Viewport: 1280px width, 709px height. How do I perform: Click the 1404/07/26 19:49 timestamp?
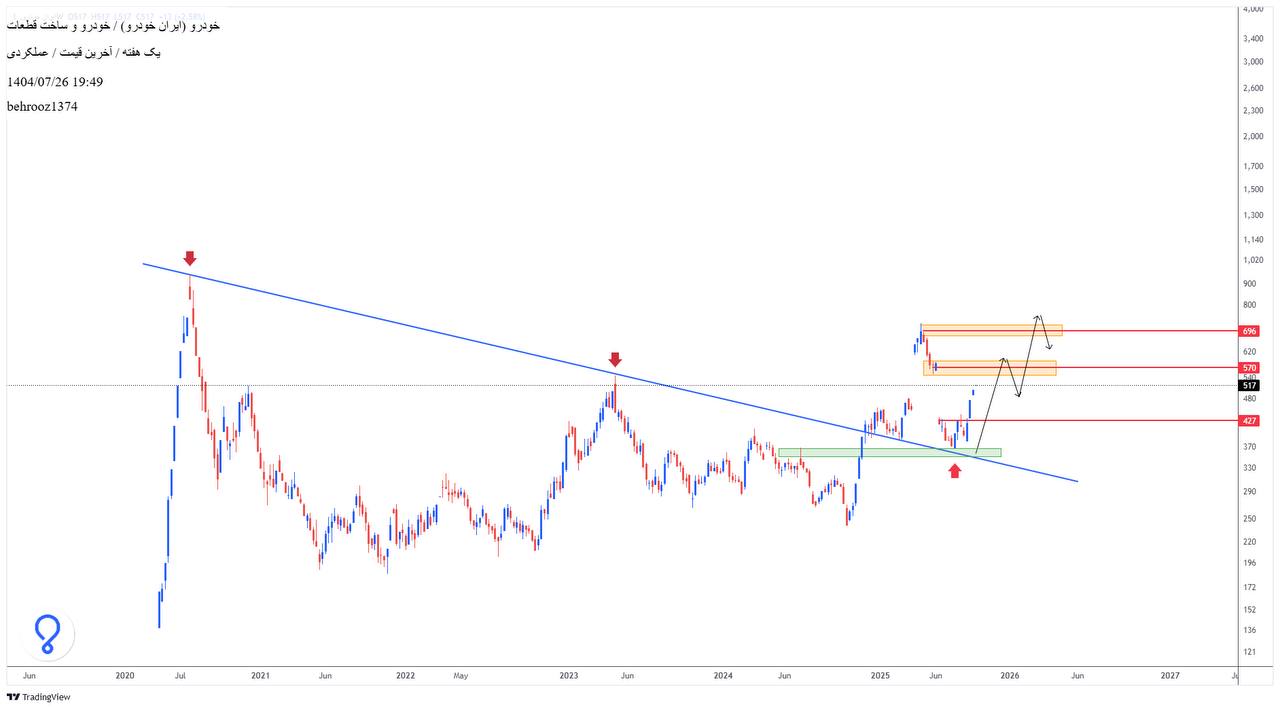pos(55,82)
